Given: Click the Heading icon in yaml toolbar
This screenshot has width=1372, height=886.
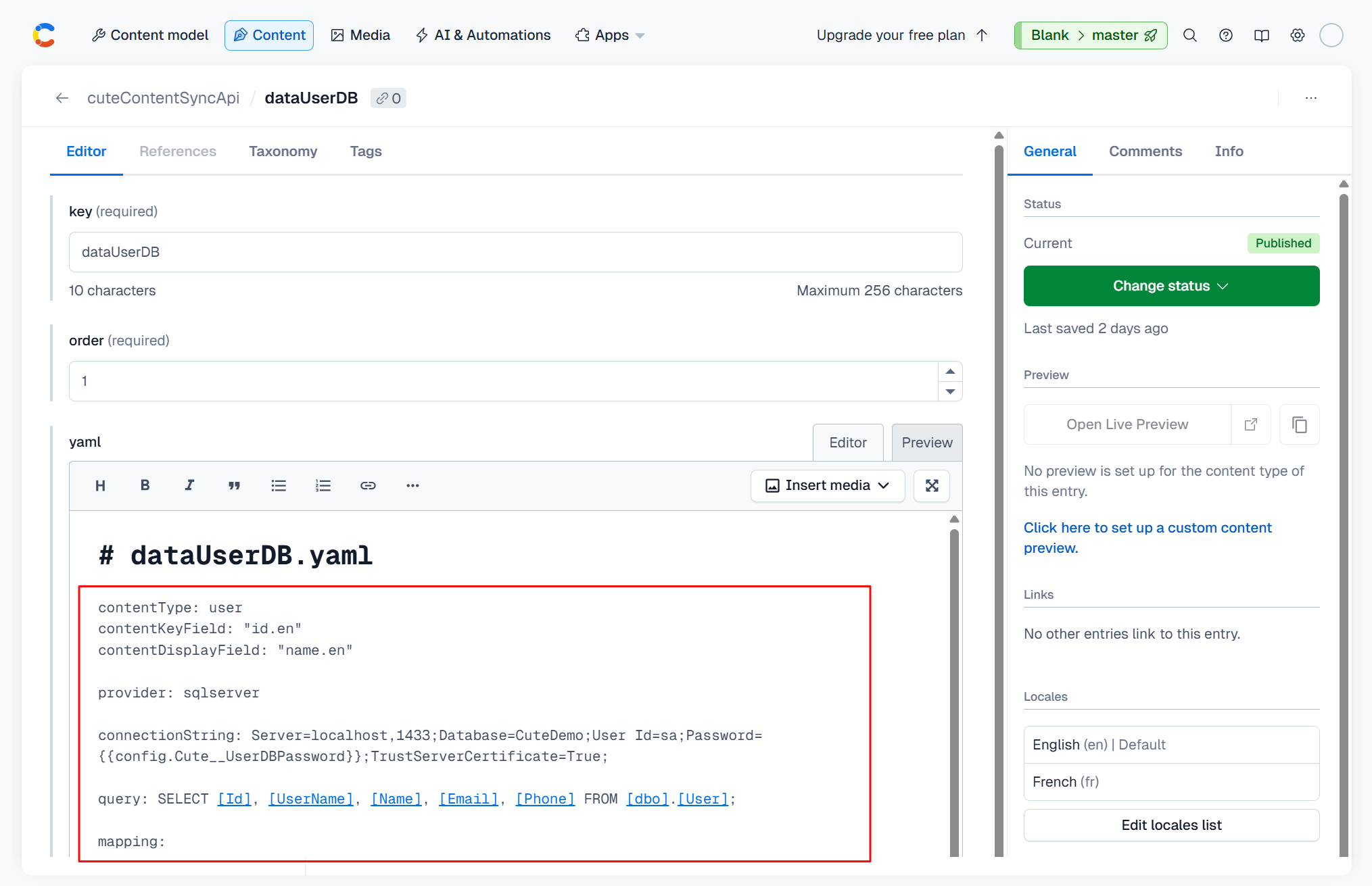Looking at the screenshot, I should tap(100, 485).
